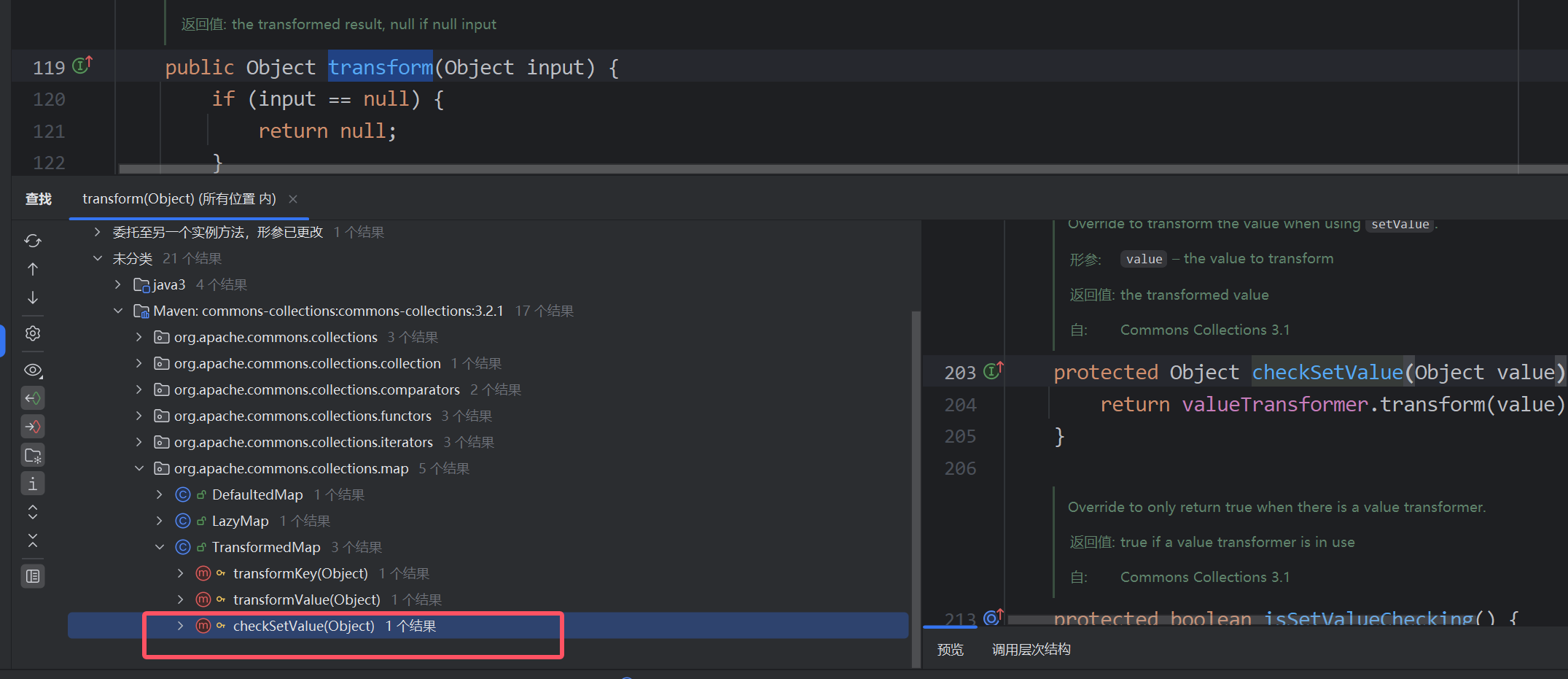Click LazyMap class icon

coord(183,521)
